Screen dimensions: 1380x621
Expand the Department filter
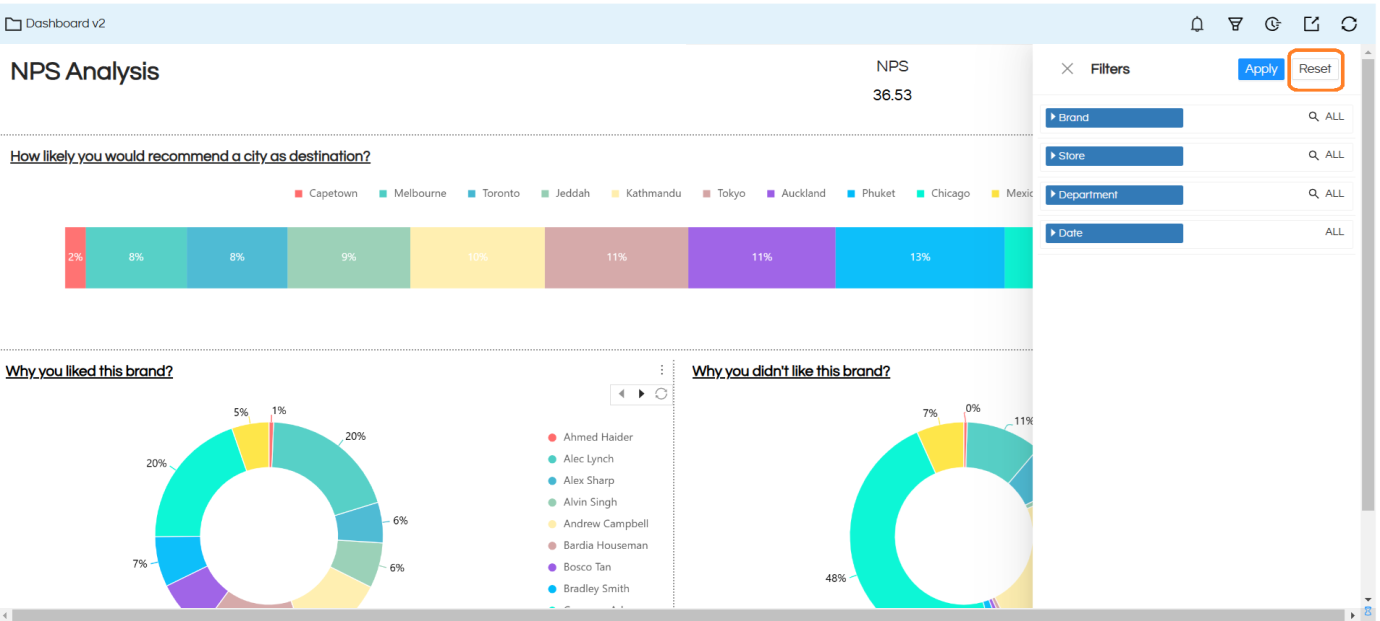tap(1114, 195)
